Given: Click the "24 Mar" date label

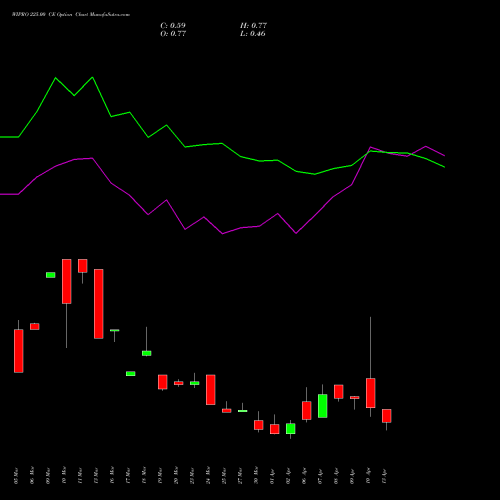Looking at the screenshot, I should (208, 476).
